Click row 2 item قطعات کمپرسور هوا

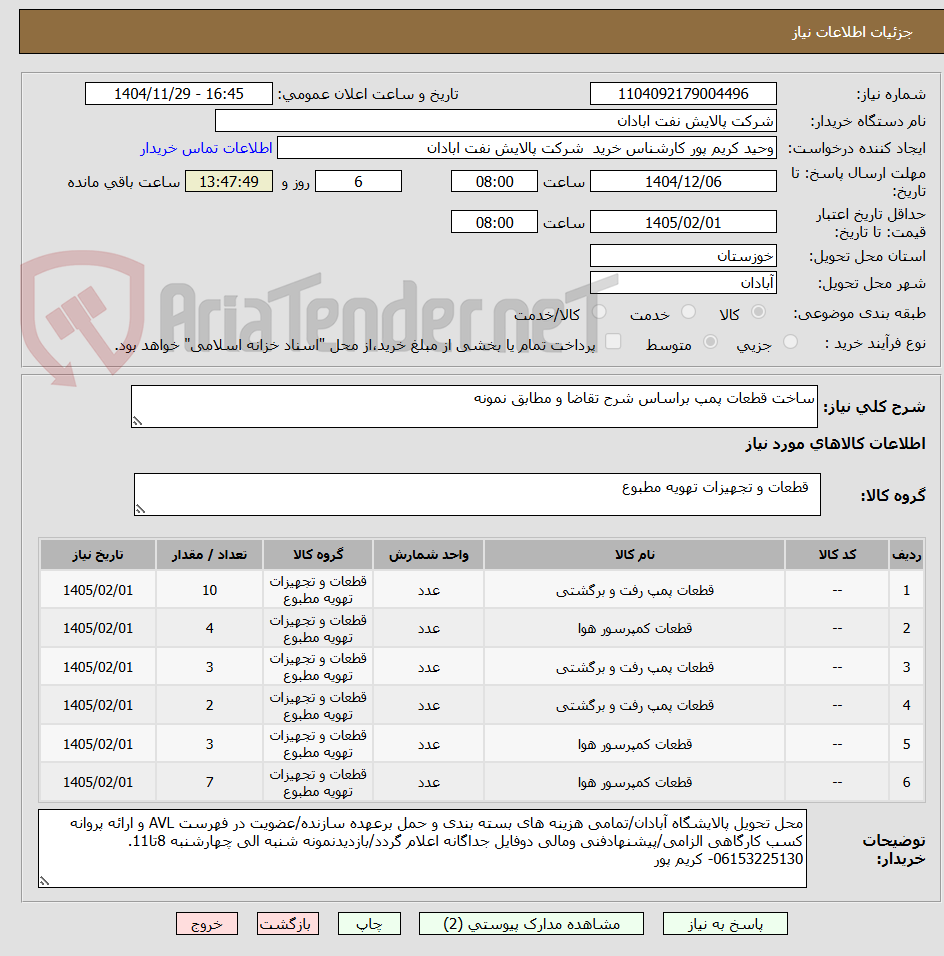pos(634,628)
